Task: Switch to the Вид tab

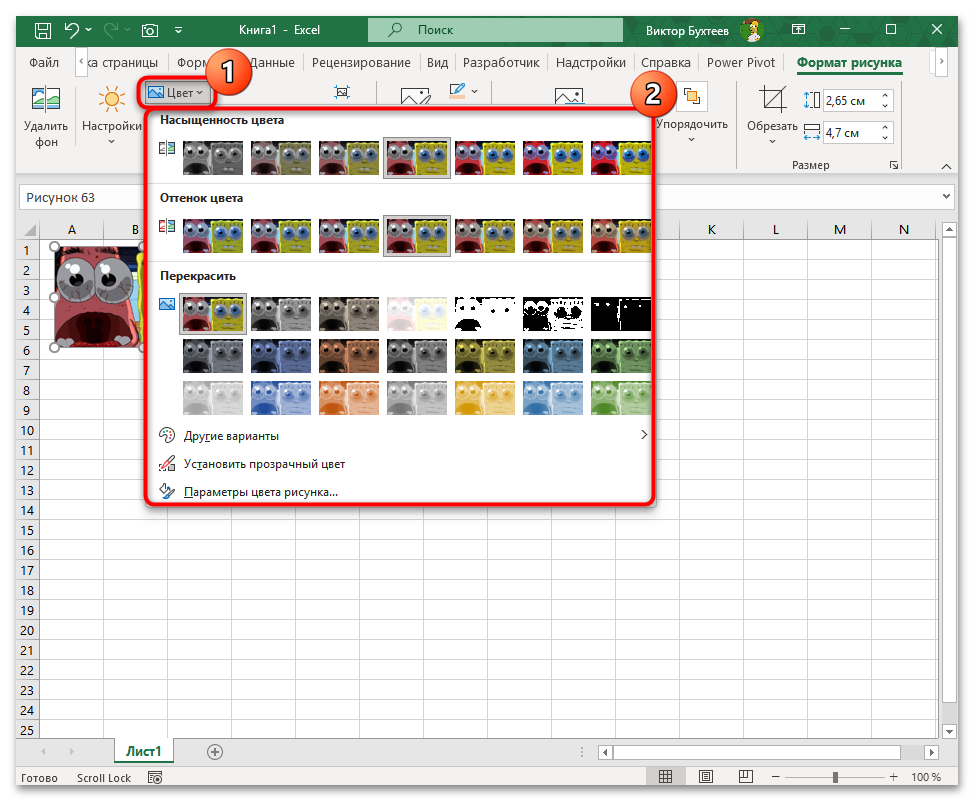Action: tap(437, 62)
